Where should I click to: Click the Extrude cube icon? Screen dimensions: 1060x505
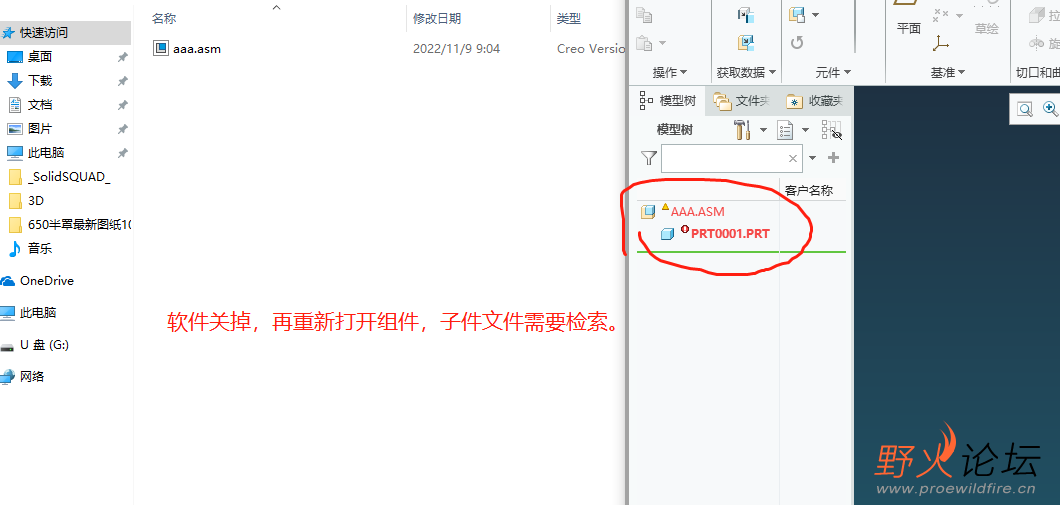pos(1036,15)
